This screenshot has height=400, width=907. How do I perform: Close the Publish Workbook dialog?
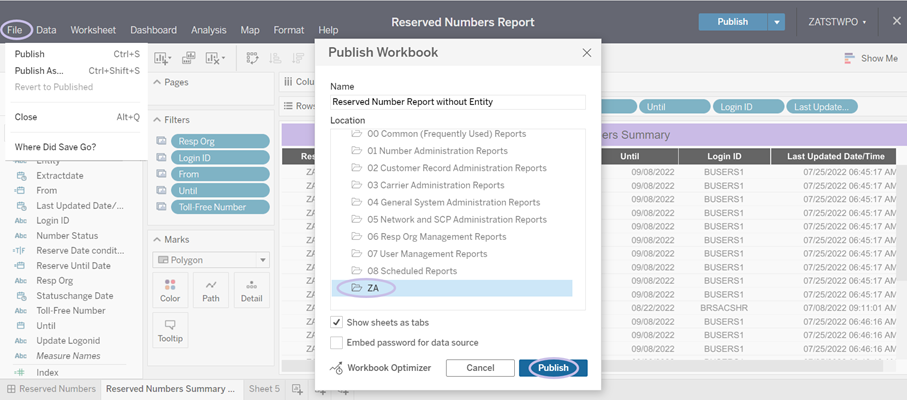coord(587,53)
